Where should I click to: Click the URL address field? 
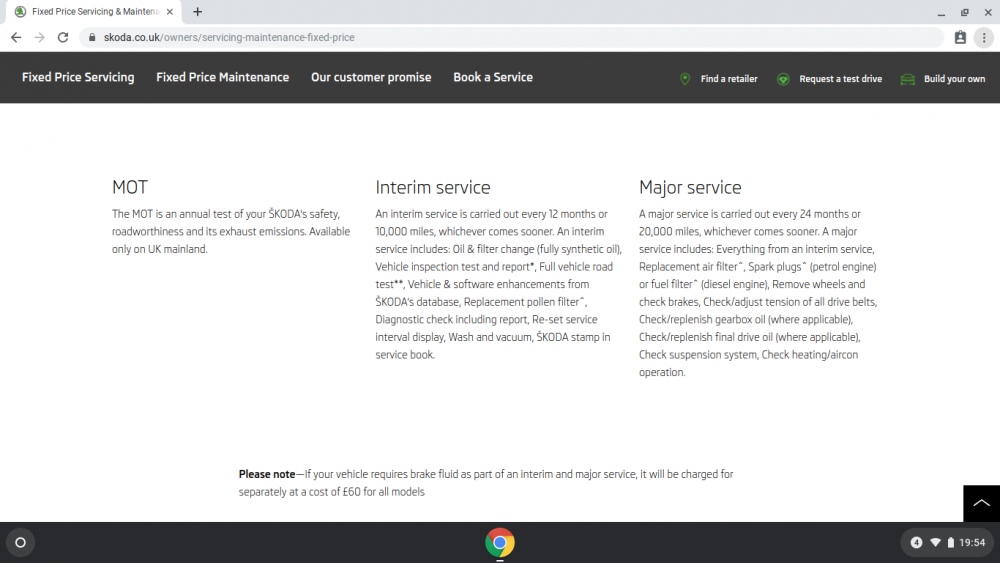pyautogui.click(x=511, y=38)
